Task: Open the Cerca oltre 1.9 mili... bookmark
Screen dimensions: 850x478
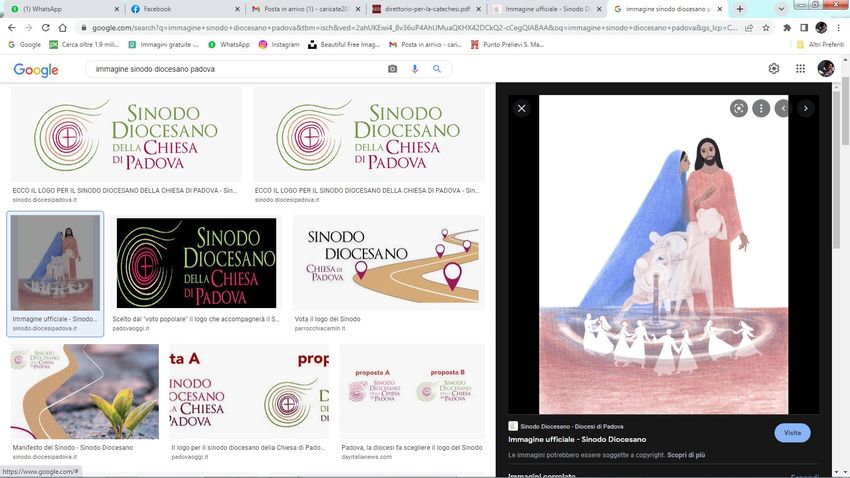Action: [x=84, y=44]
